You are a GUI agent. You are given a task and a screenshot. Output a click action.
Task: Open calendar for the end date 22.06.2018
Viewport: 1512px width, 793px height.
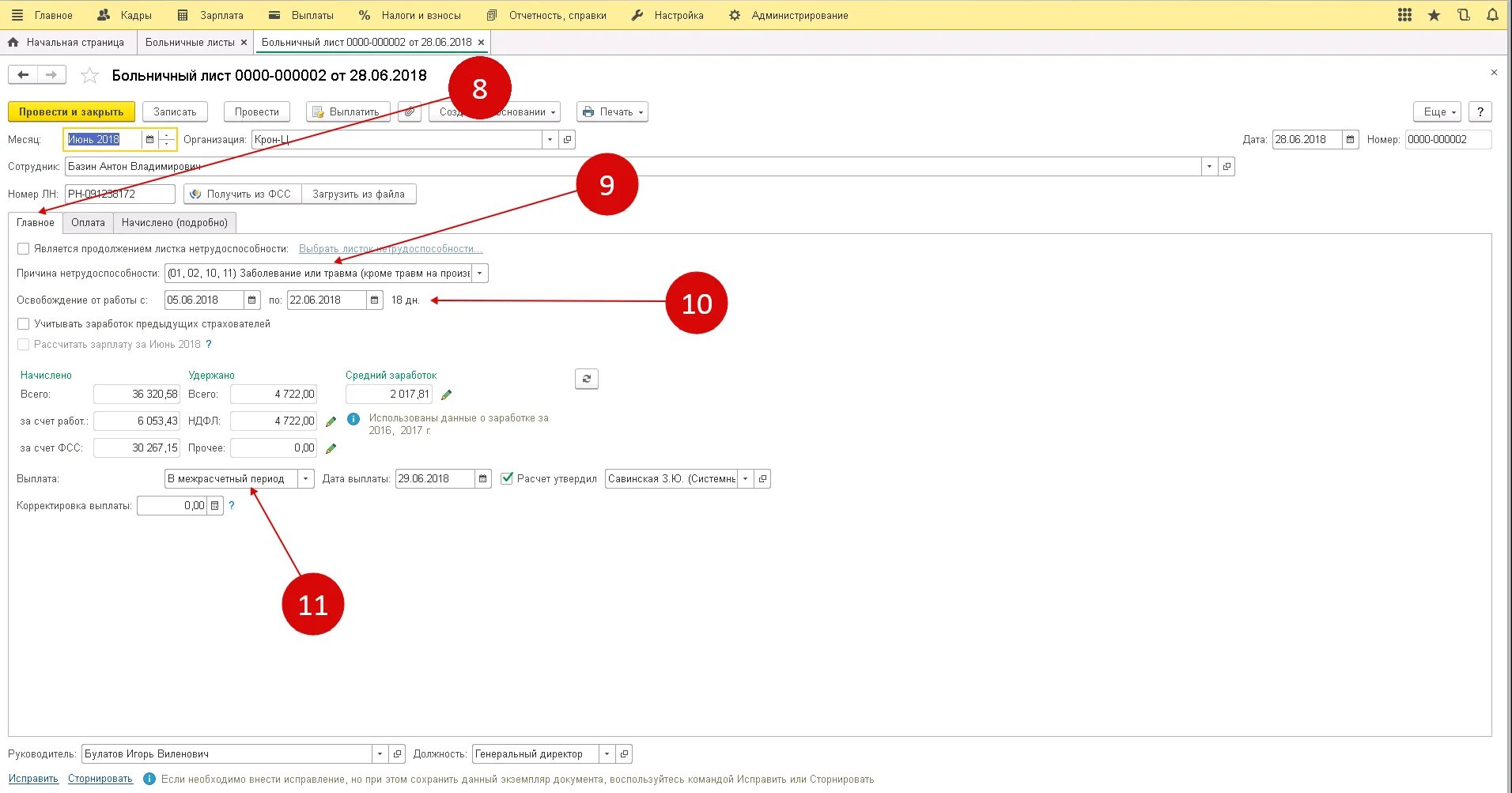pyautogui.click(x=374, y=300)
